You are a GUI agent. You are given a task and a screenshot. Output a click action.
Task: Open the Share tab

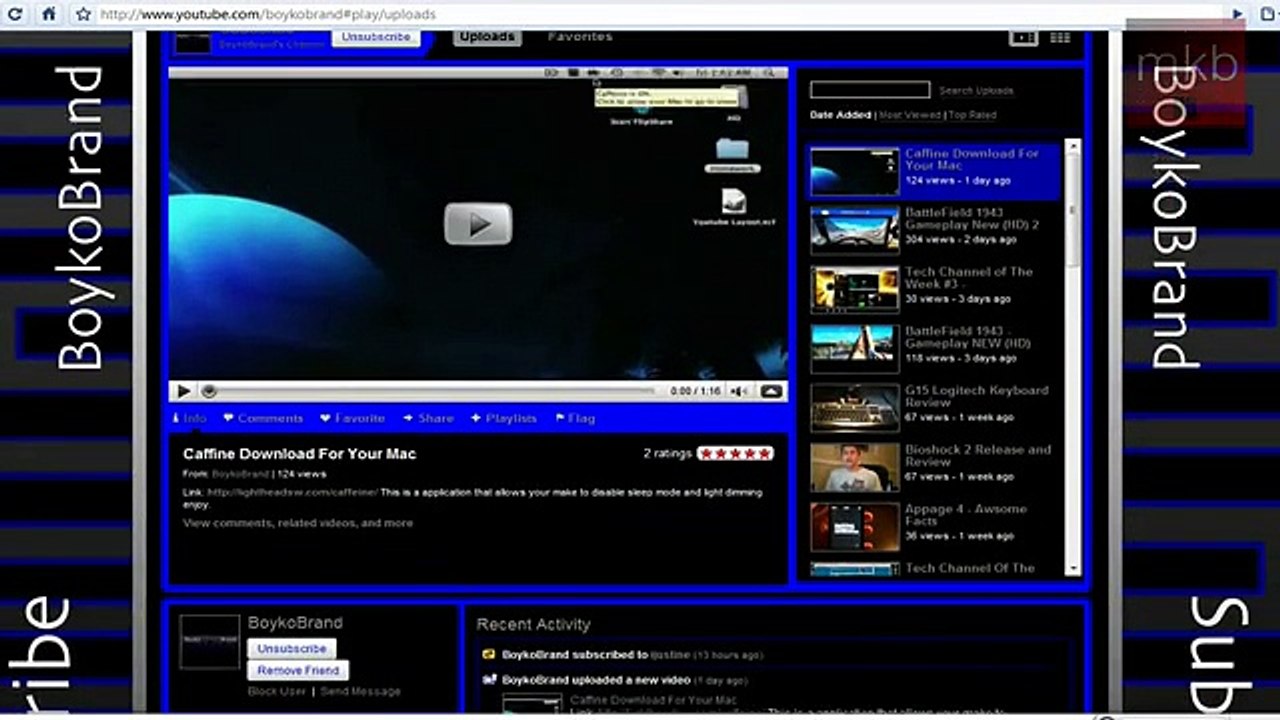coord(428,419)
